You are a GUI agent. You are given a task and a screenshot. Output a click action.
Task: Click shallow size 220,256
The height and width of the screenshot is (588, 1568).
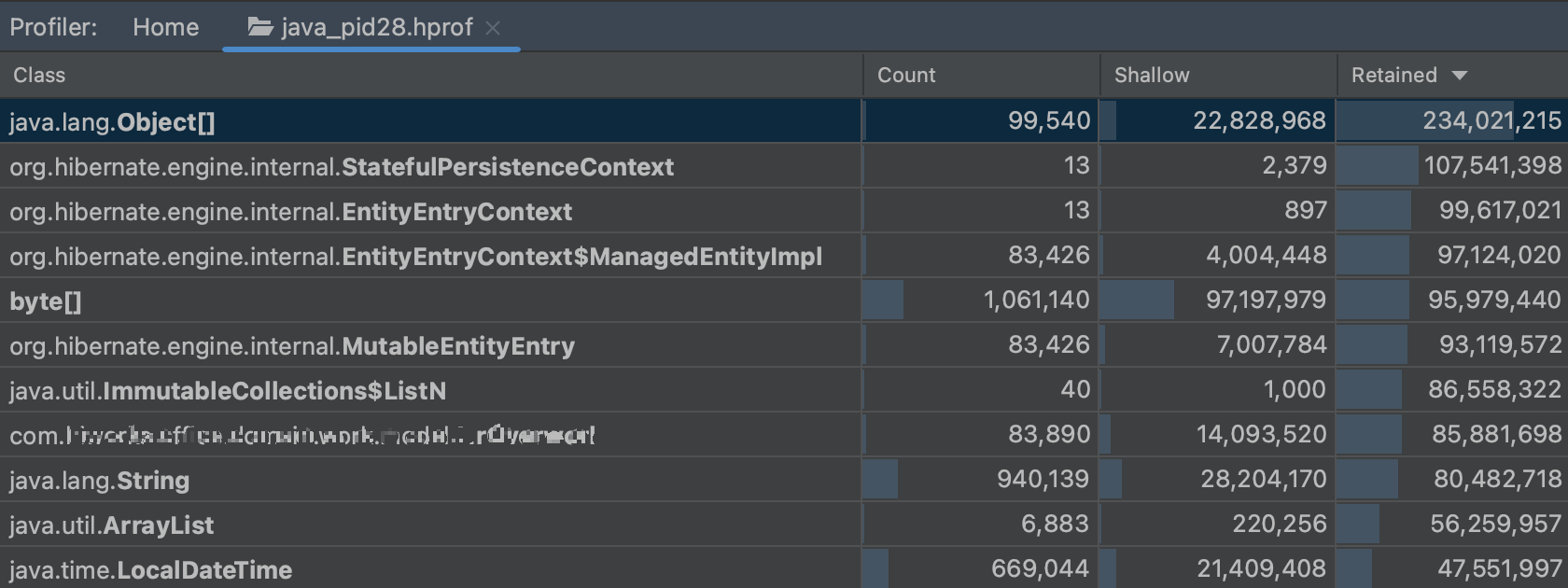pos(1279,524)
